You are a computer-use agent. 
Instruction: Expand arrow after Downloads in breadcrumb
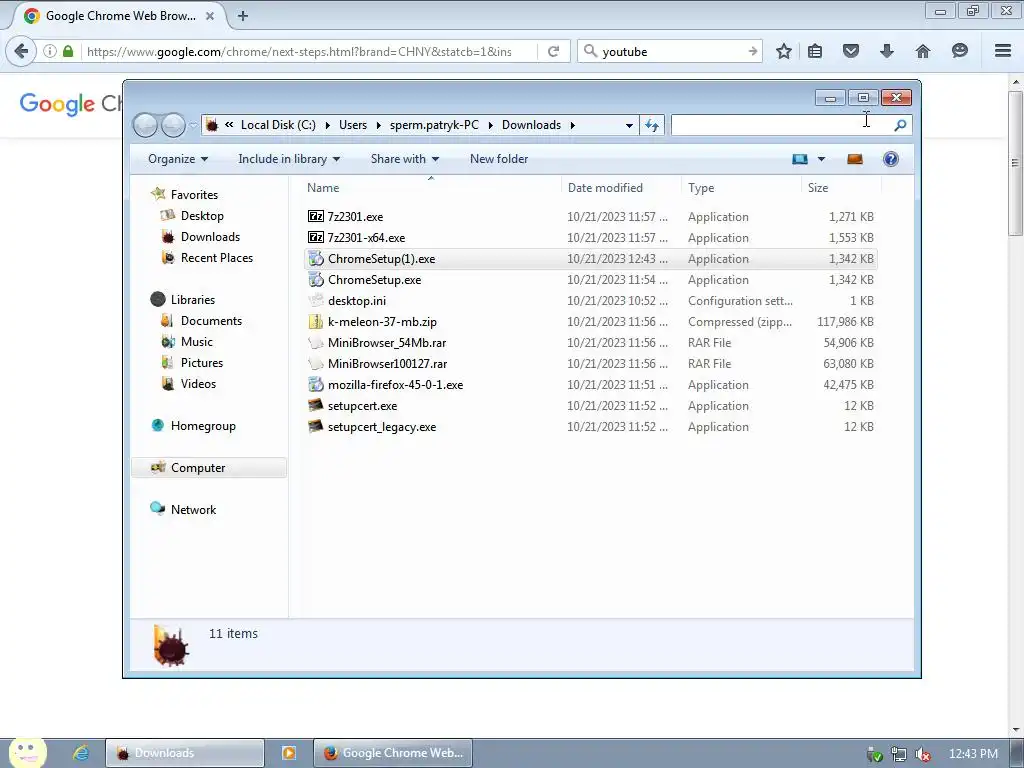tap(573, 125)
